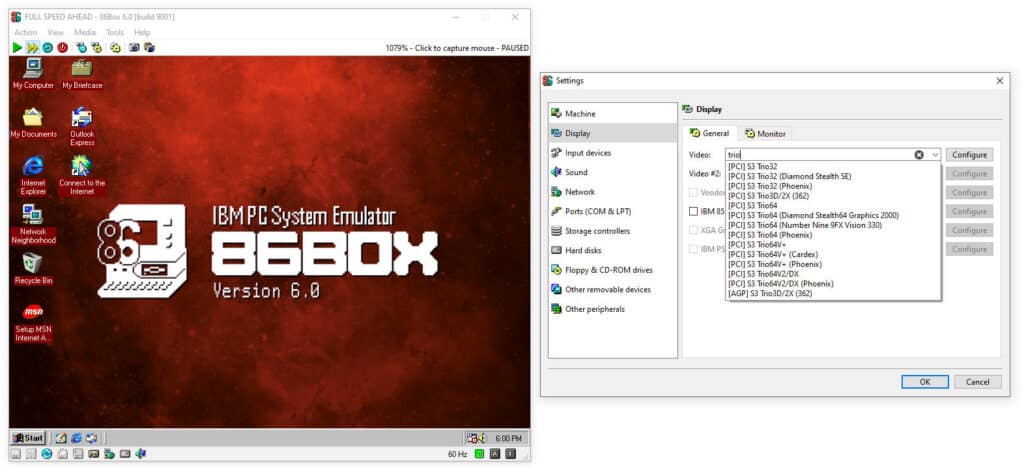Open the Other peripherals category
This screenshot has height=470, width=1024.
613,309
